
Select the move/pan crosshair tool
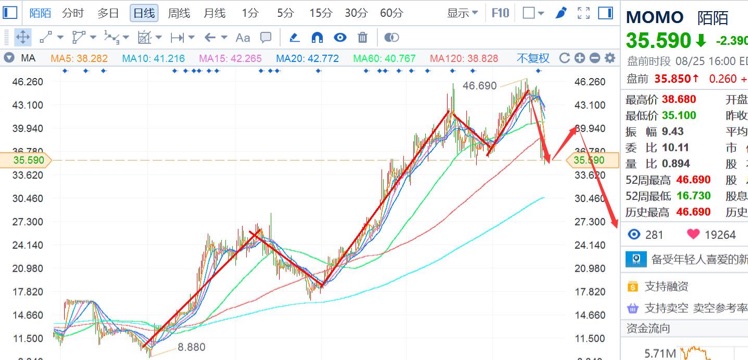click(23, 37)
